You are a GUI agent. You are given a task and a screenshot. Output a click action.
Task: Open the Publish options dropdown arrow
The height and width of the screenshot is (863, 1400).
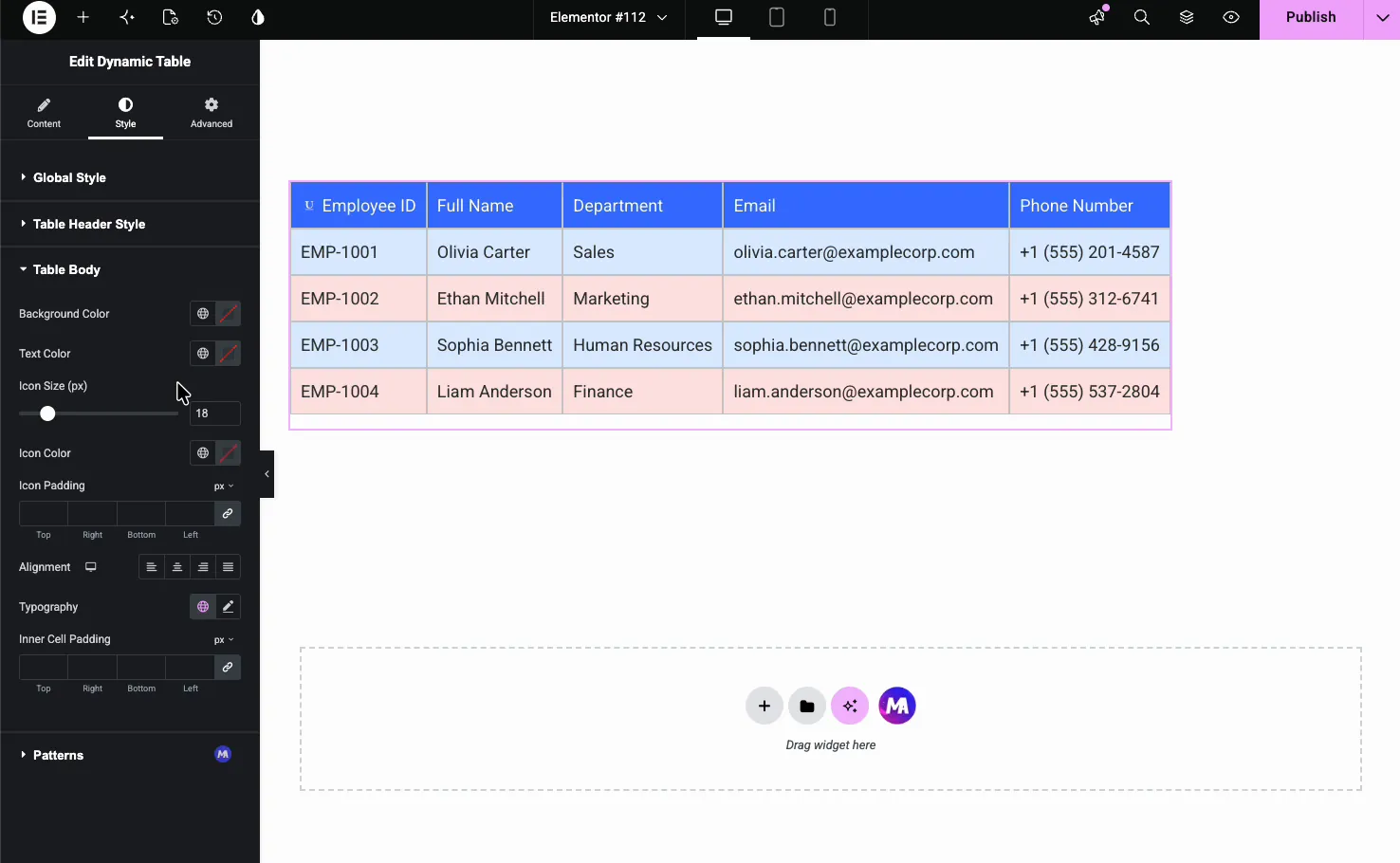(1382, 17)
